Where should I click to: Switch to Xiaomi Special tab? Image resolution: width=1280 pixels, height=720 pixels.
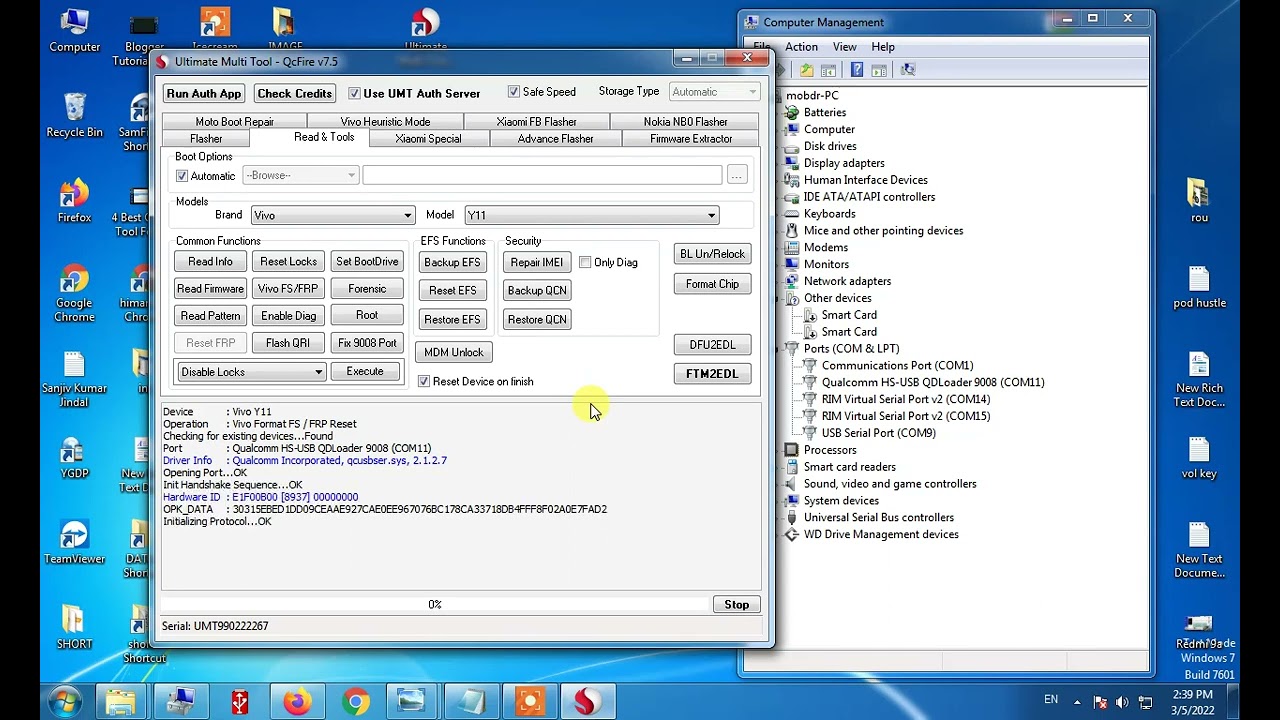coord(428,139)
